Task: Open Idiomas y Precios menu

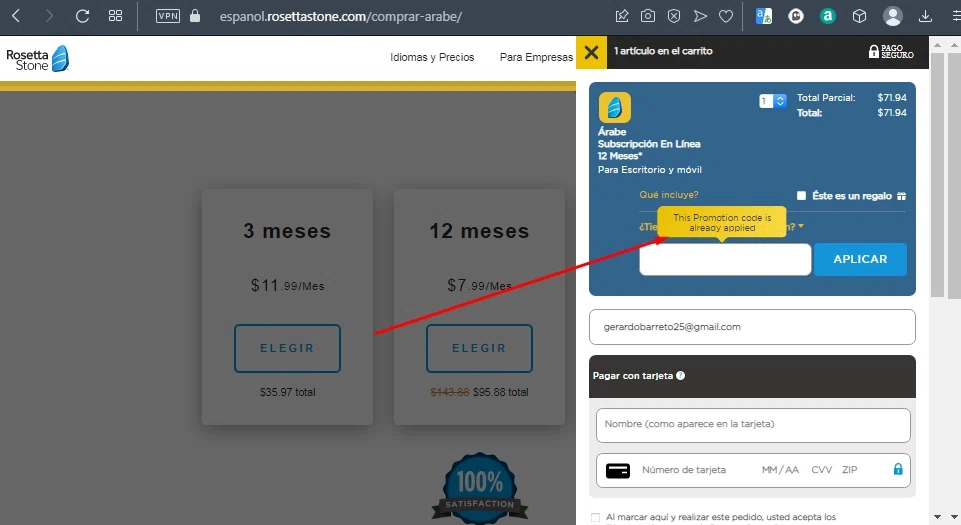Action: pyautogui.click(x=432, y=57)
